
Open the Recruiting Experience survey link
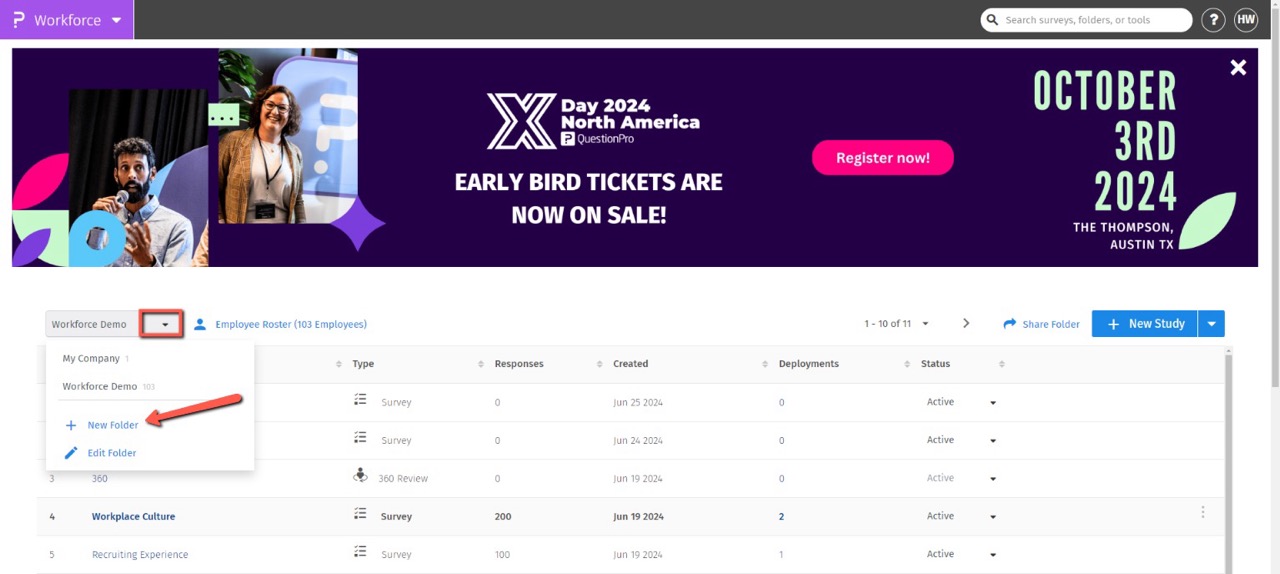[x=140, y=554]
